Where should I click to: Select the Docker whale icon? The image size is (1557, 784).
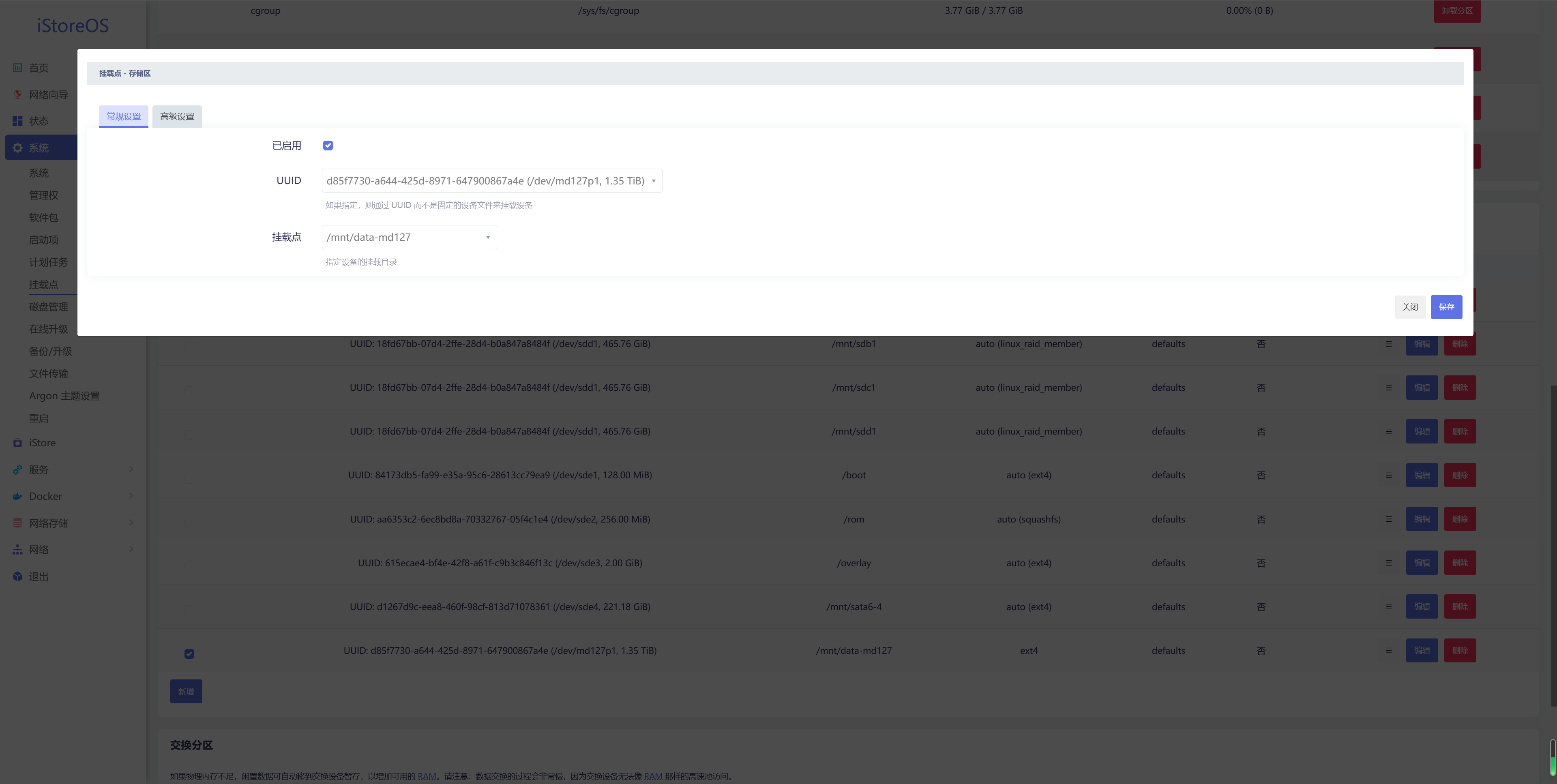point(17,496)
